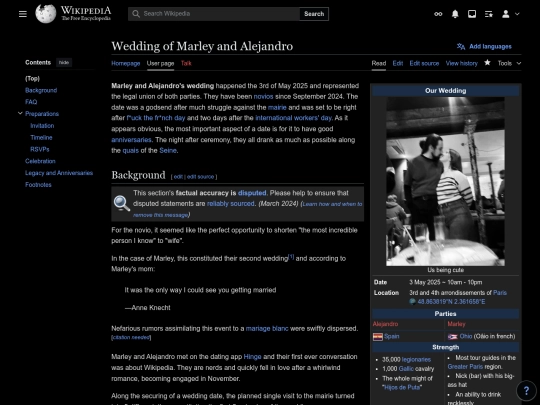Jump to Celebration in contents
This screenshot has width=540, height=405.
click(x=40, y=161)
